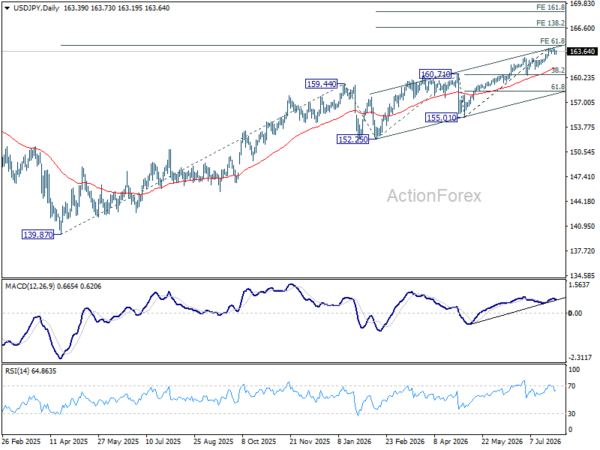Click the 144.180 price axis value
600x450 pixels.
582,201
